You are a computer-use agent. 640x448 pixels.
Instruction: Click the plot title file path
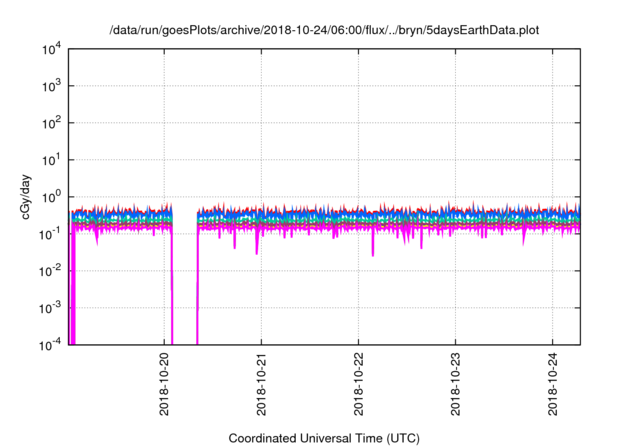tap(324, 30)
